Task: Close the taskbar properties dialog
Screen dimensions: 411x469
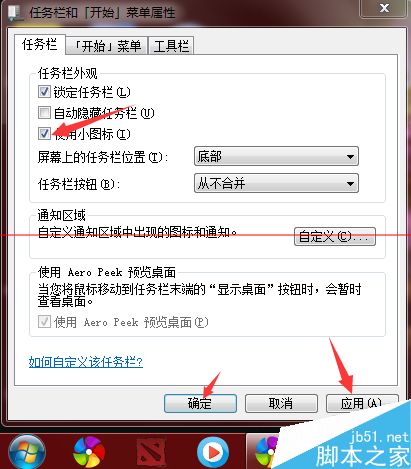Action: point(384,8)
